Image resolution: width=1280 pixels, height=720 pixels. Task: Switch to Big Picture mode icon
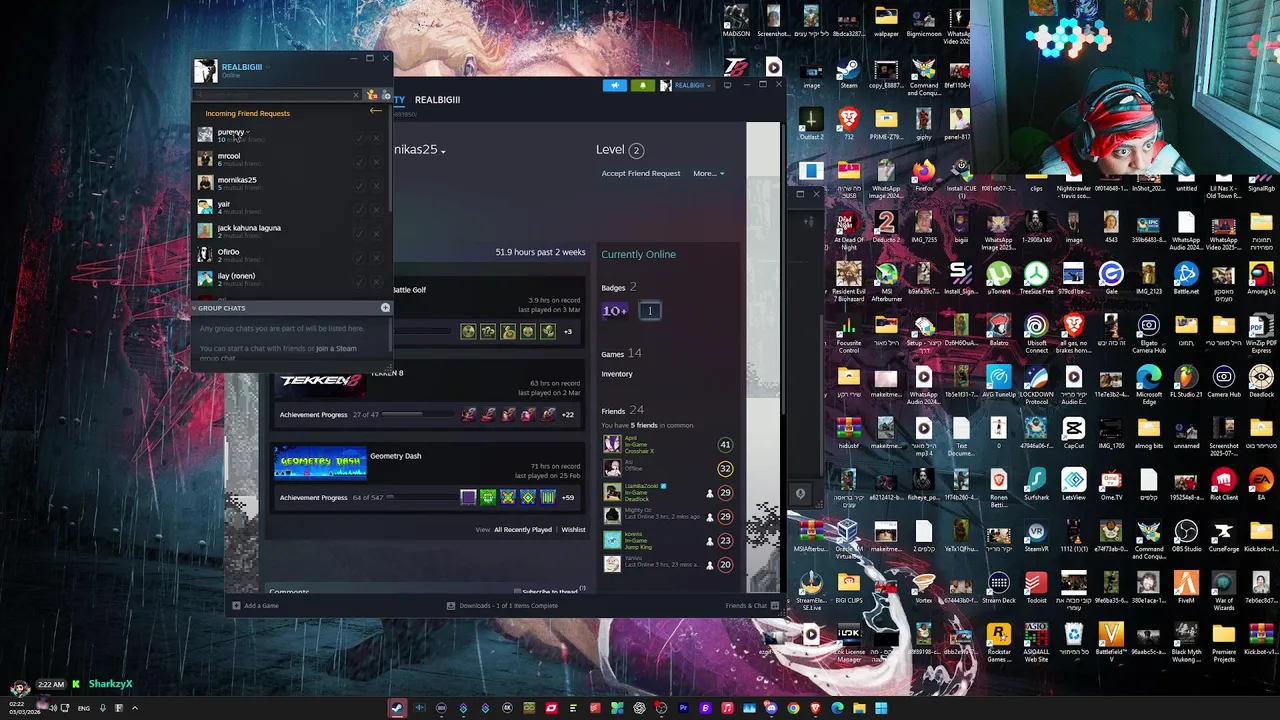tap(727, 86)
